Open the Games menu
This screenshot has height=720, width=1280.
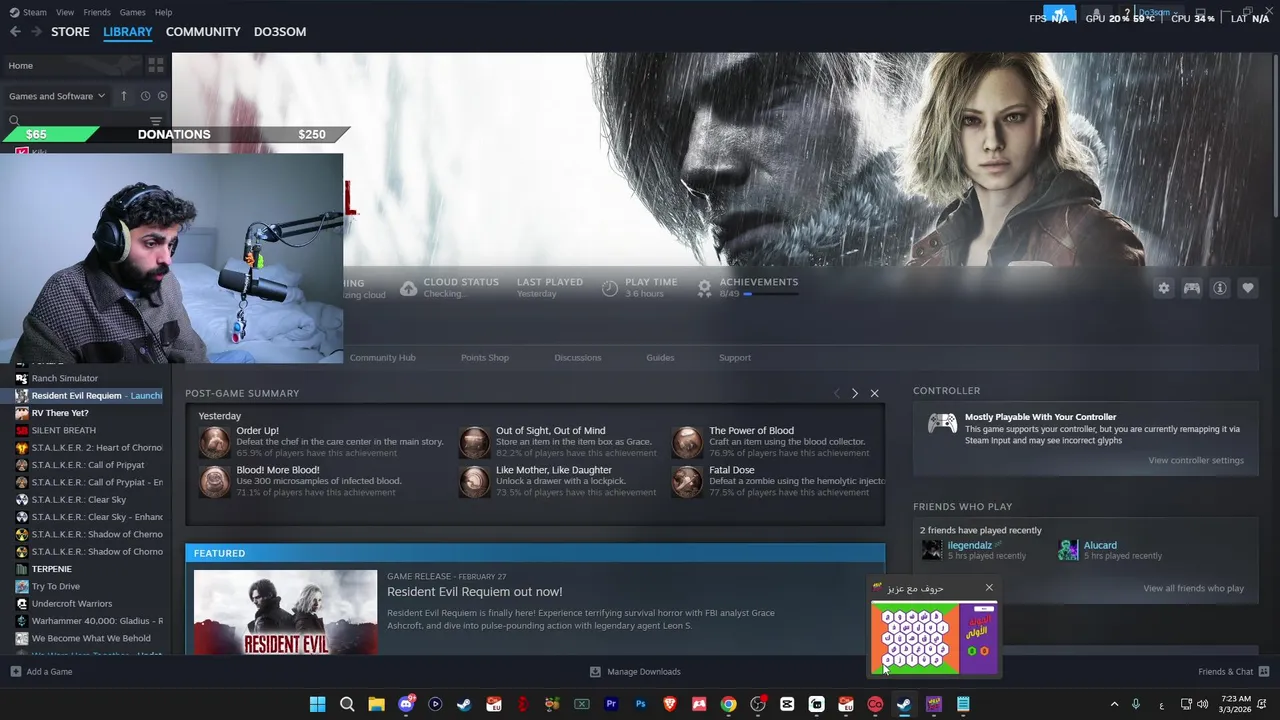point(132,12)
